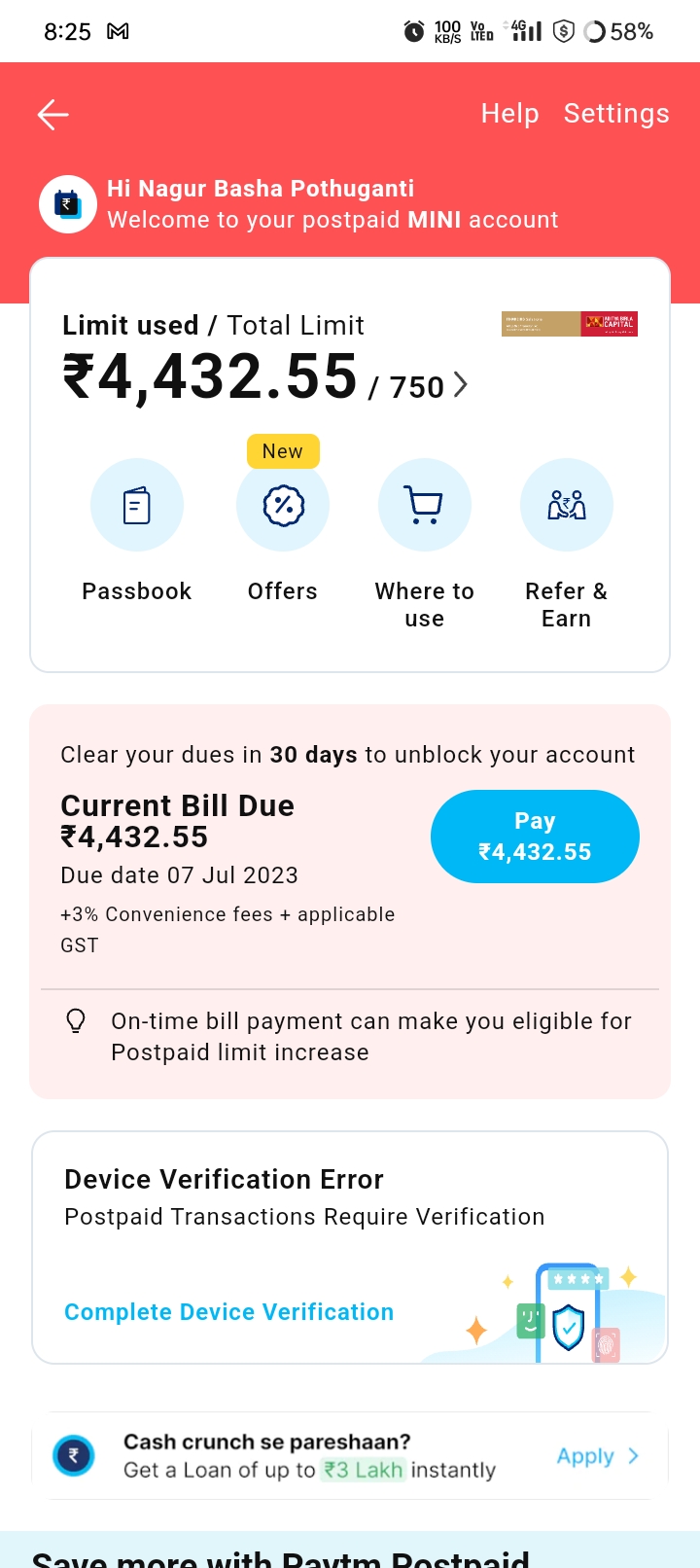This screenshot has width=700, height=1568.
Task: Tap the Where to use cart icon
Action: click(425, 506)
